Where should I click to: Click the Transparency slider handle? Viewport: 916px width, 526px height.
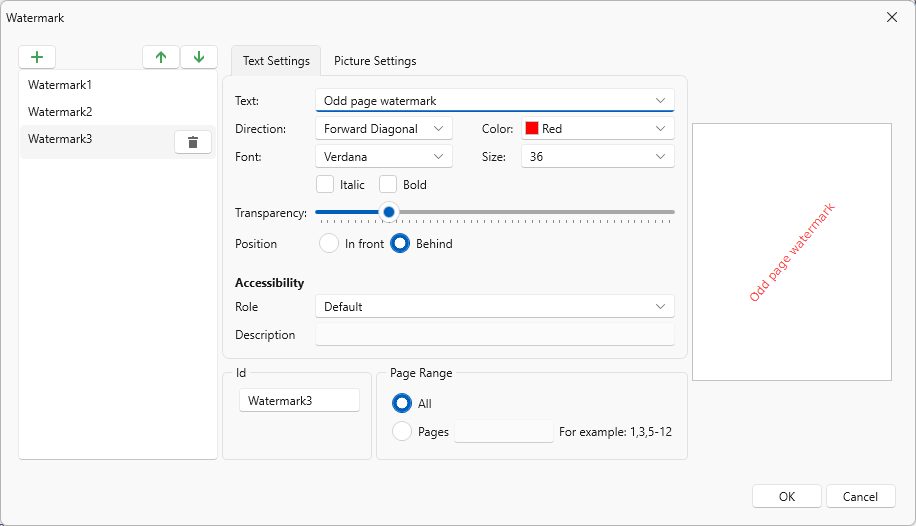coord(389,212)
